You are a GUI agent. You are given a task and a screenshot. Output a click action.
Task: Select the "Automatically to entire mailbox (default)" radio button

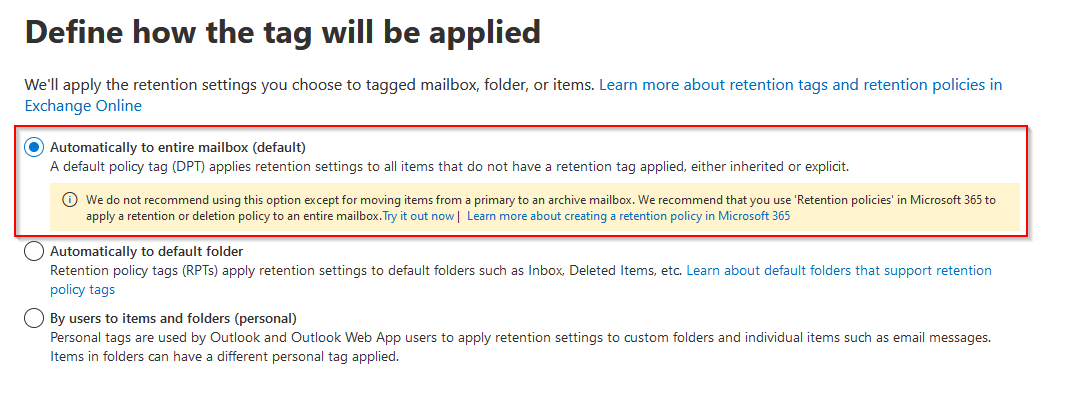(34, 147)
